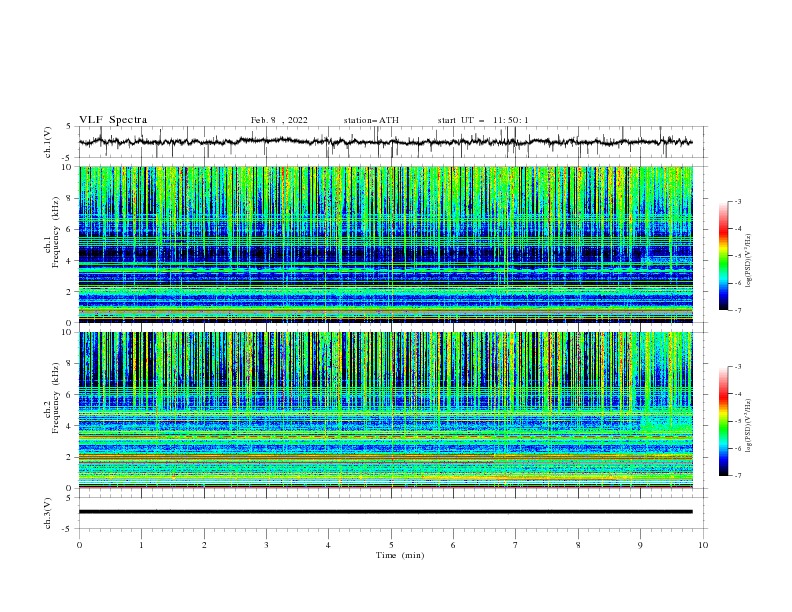Click the time axis tick label '1'
The image size is (792, 612).
coord(141,545)
